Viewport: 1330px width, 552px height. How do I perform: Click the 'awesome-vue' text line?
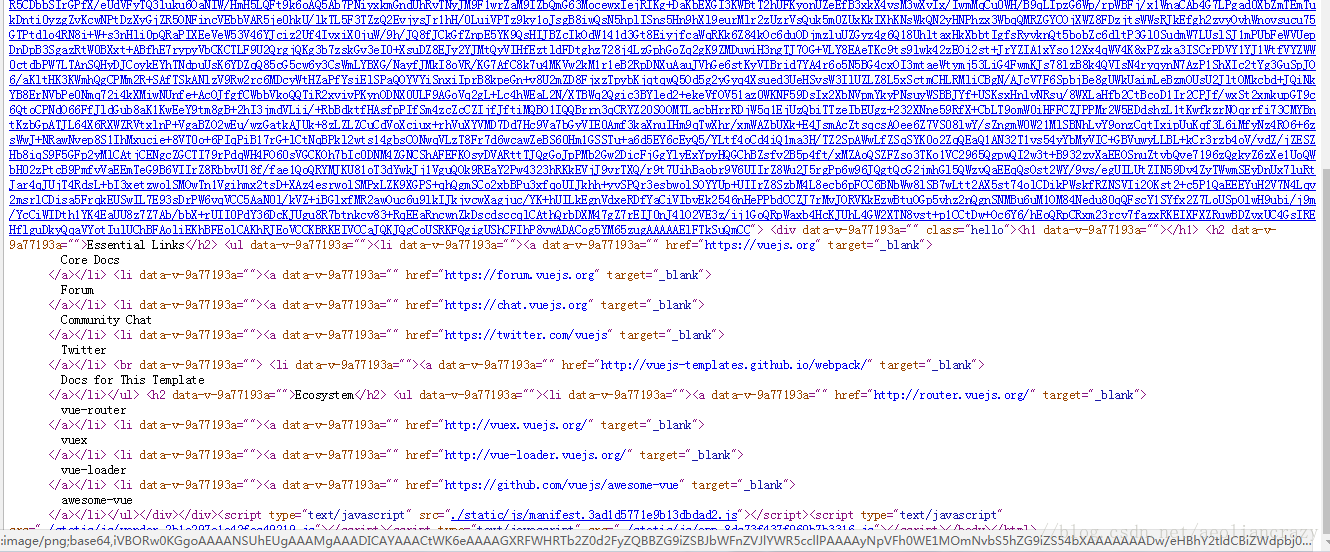(x=96, y=500)
